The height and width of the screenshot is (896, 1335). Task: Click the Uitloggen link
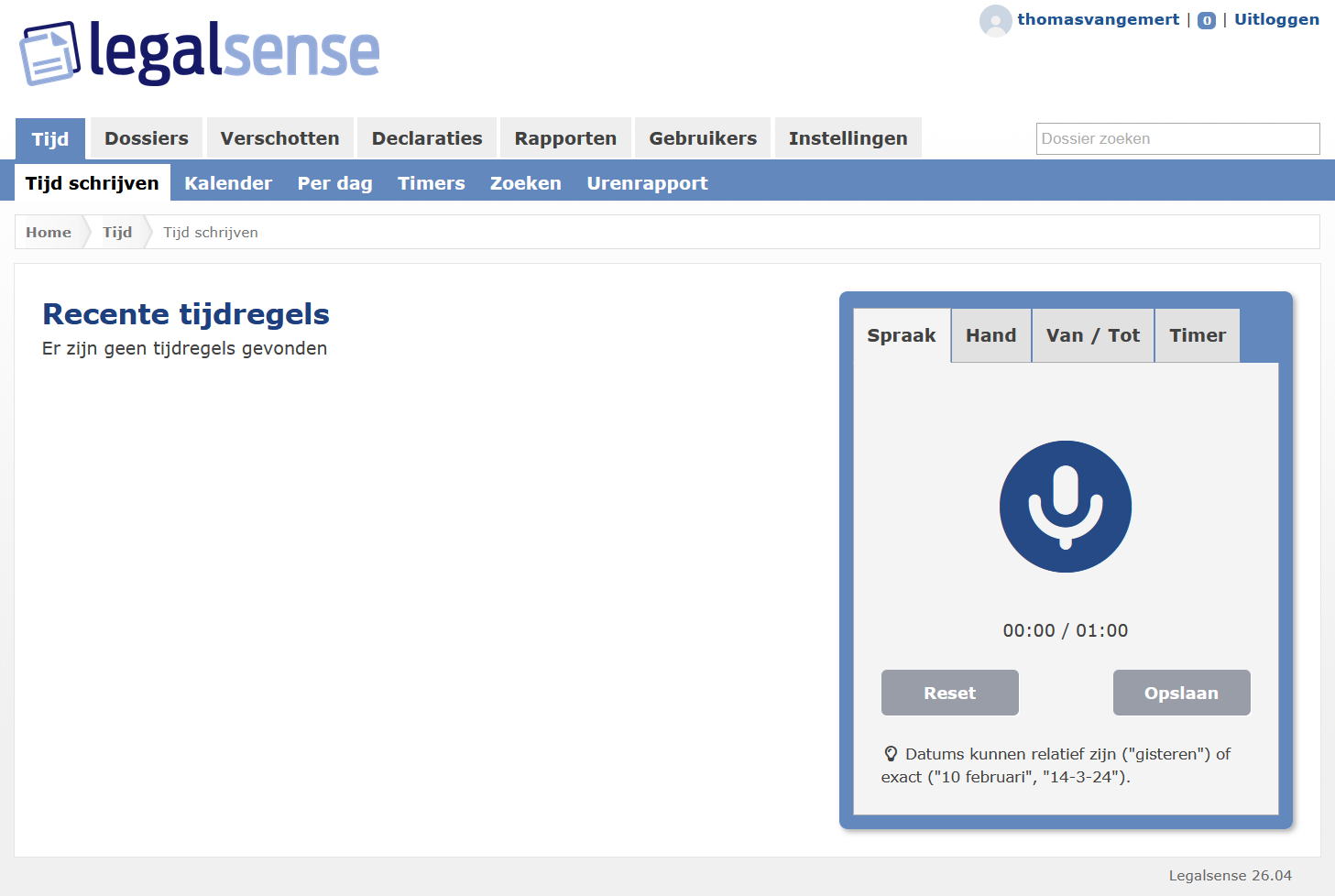click(1277, 19)
